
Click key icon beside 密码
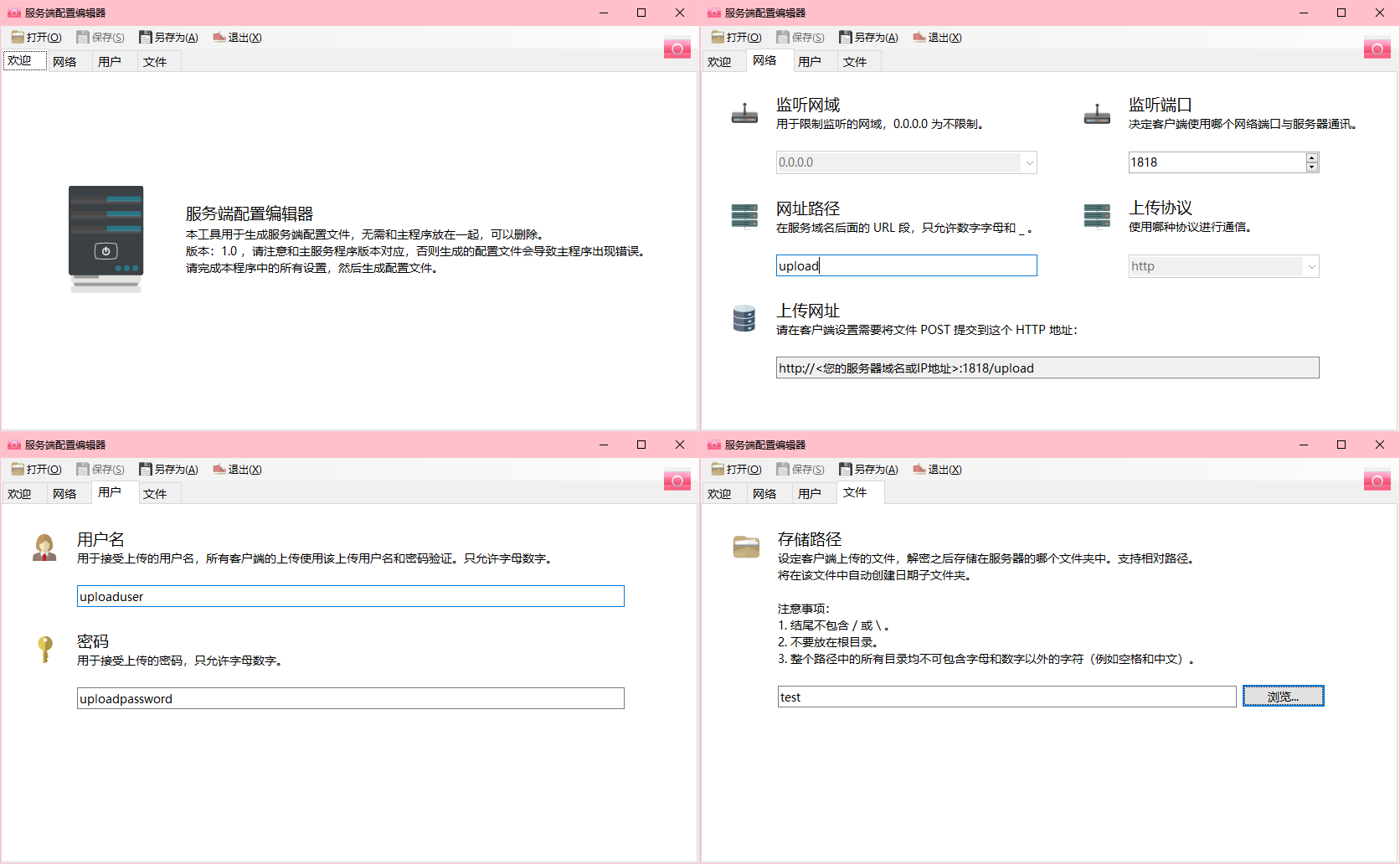point(45,649)
